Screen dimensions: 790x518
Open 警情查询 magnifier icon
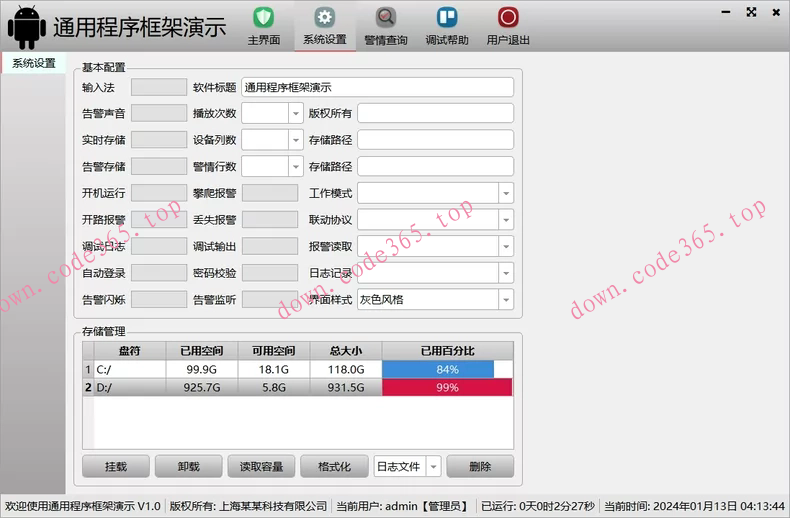click(385, 18)
